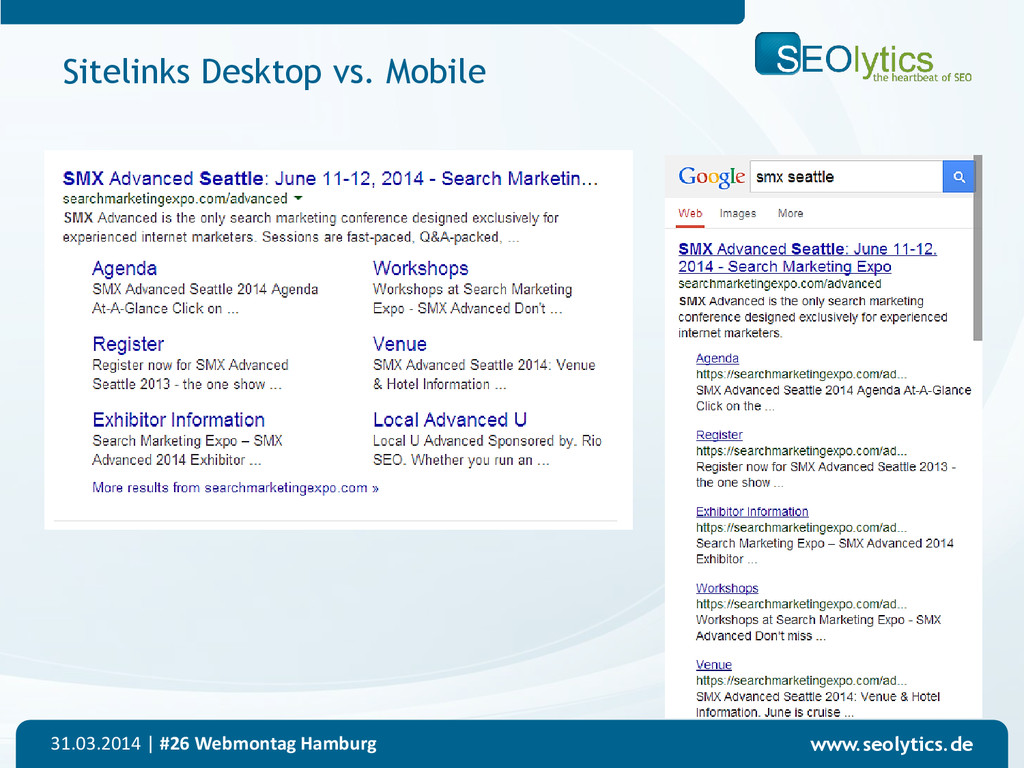Open the desktop Venue sitelink
Screen dimensions: 1024x768
pyautogui.click(x=400, y=344)
